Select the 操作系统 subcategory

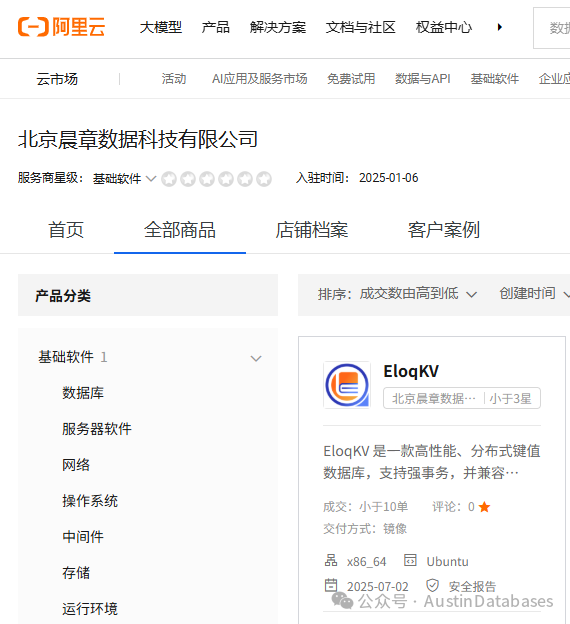pos(90,501)
